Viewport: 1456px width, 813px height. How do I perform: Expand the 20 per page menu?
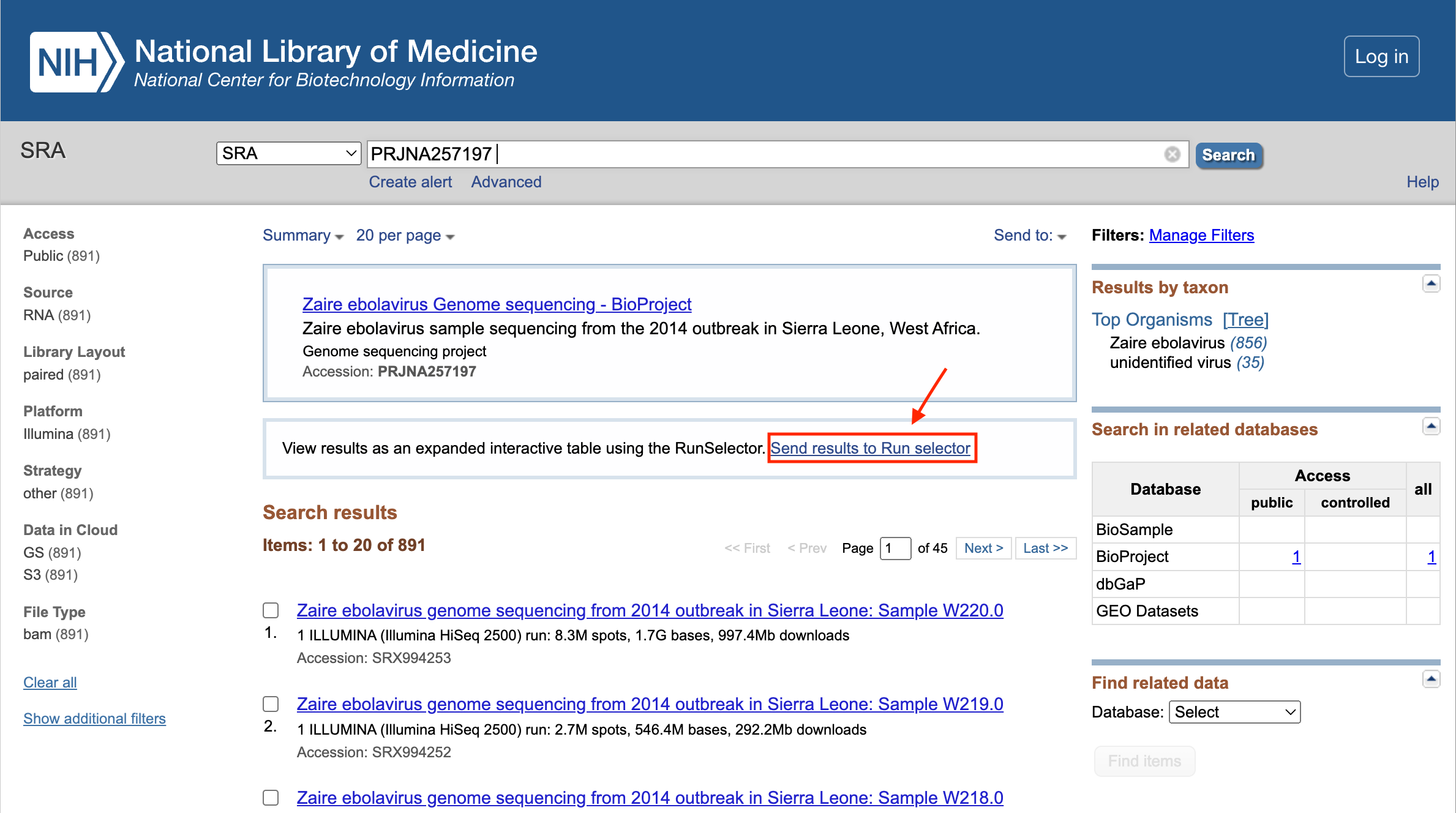405,236
